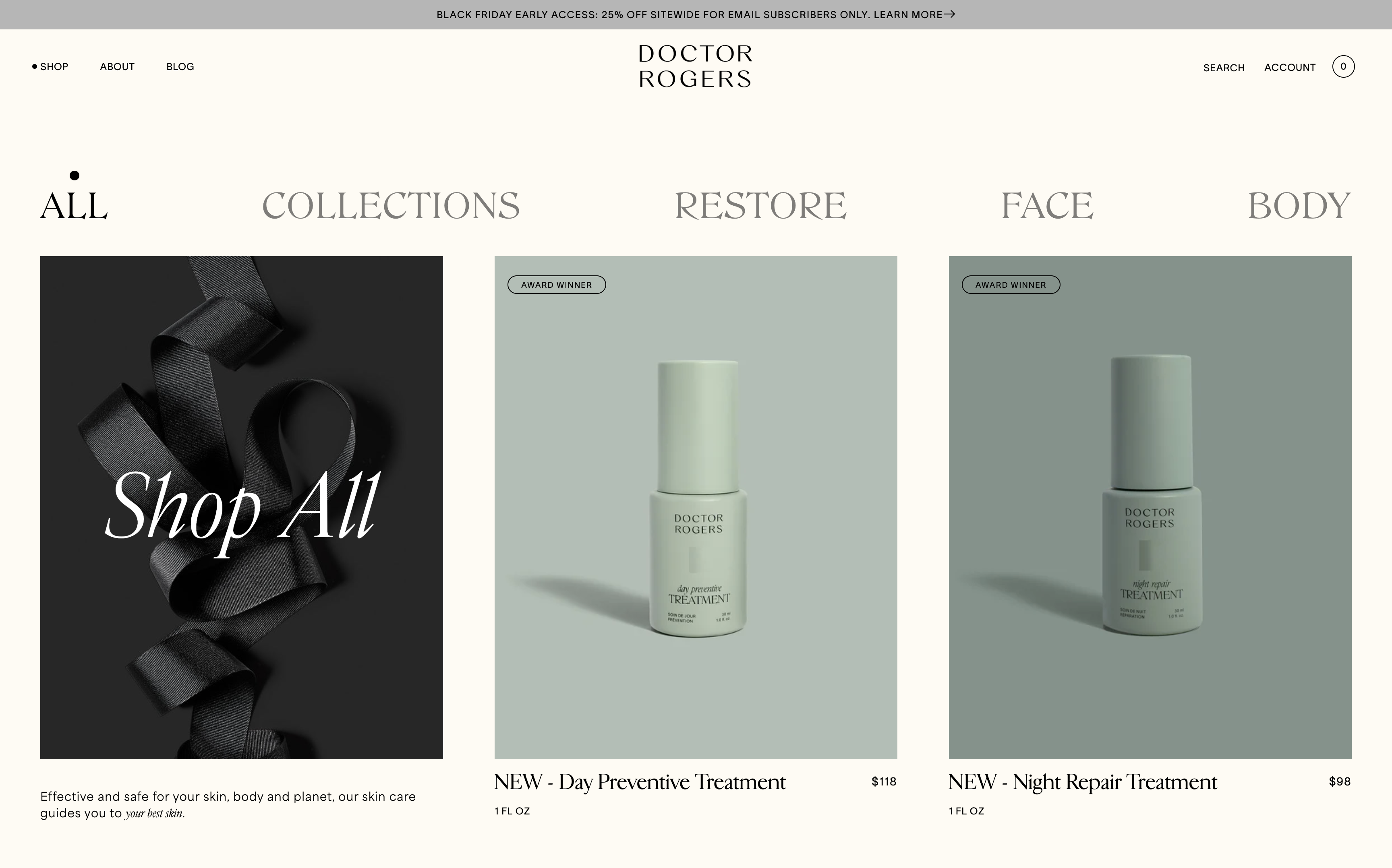Viewport: 1392px width, 868px height.
Task: Click Award Winner badge on Night Treatment
Action: 1011,285
